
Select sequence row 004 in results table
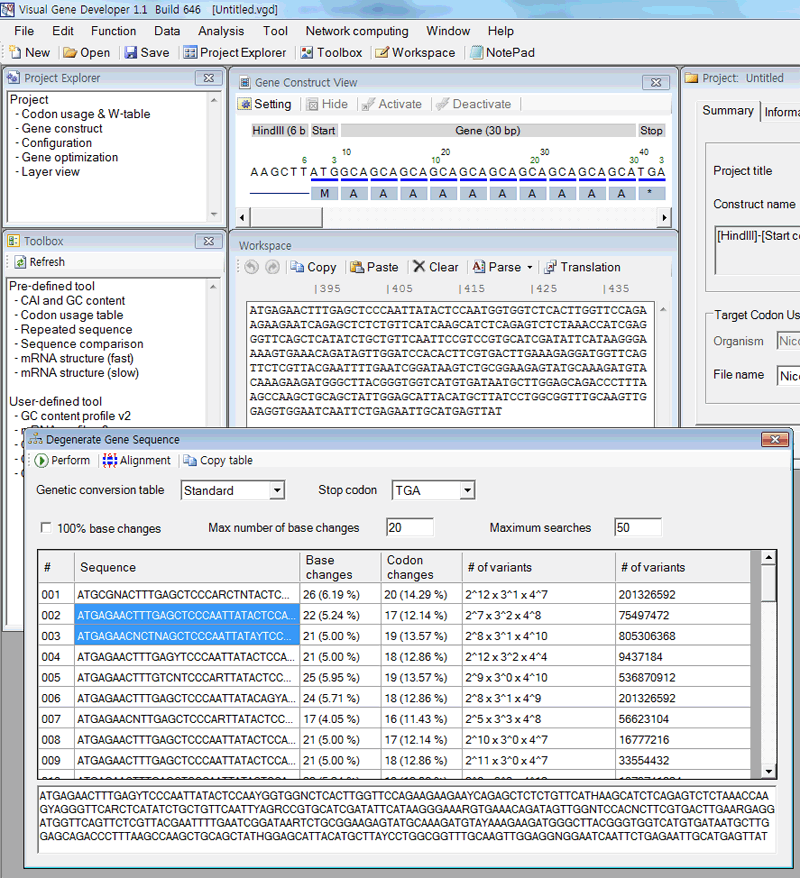pyautogui.click(x=187, y=657)
